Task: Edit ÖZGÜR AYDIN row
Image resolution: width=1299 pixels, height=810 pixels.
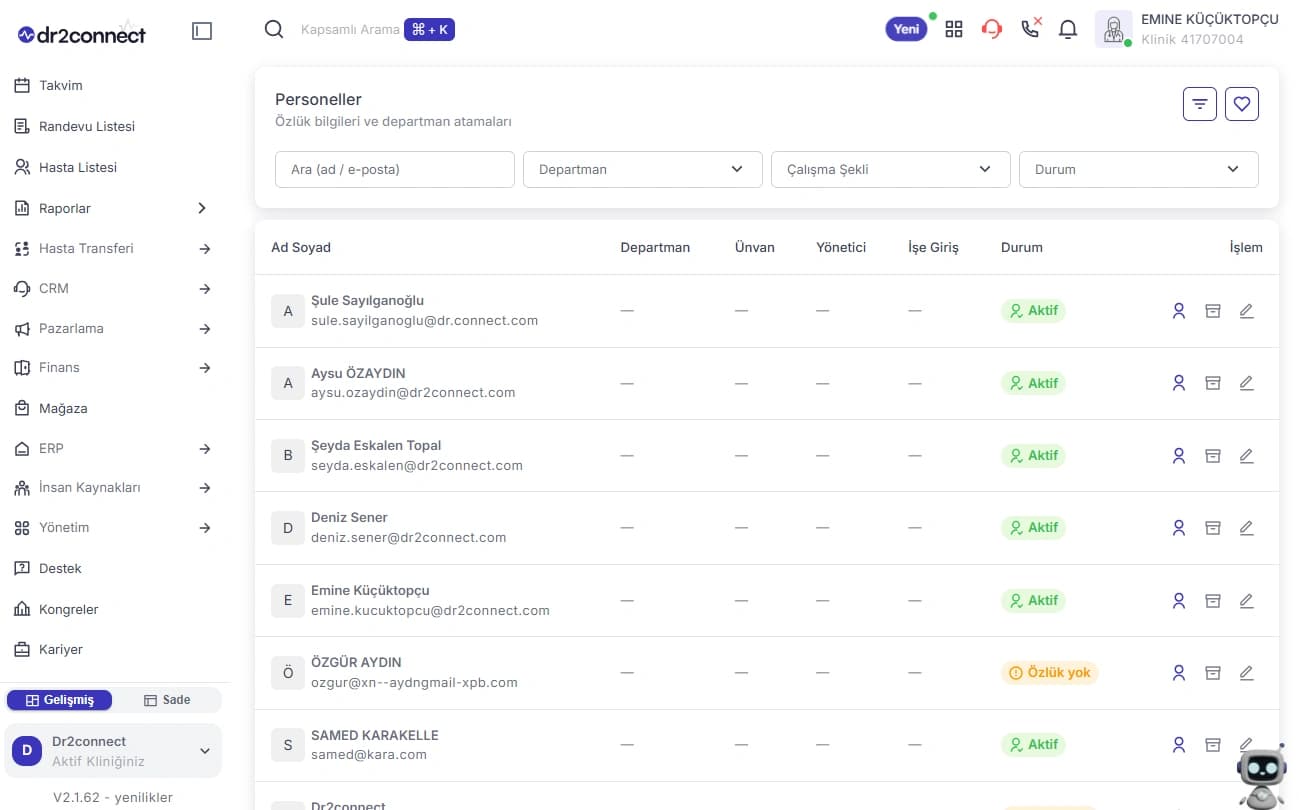Action: pyautogui.click(x=1246, y=672)
